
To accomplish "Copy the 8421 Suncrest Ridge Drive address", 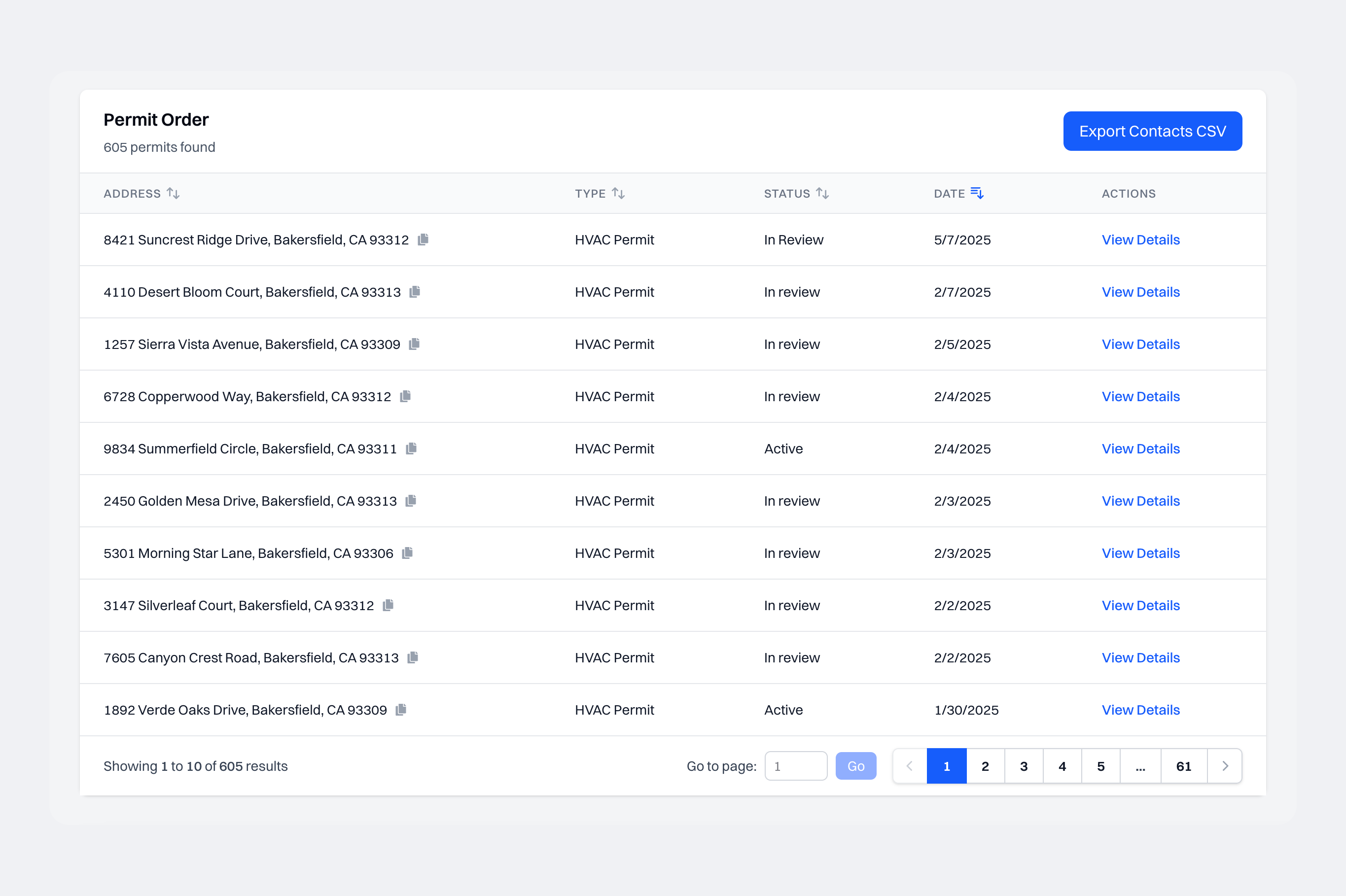I will [x=423, y=240].
